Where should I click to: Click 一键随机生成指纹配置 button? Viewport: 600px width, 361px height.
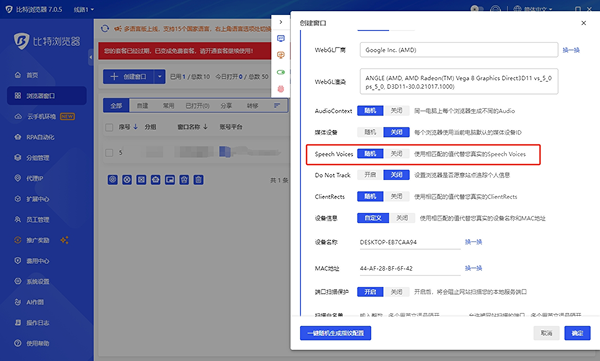click(x=336, y=333)
